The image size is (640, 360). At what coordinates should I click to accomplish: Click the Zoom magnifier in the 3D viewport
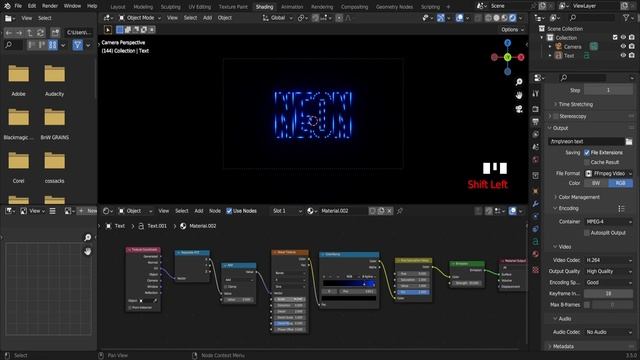point(519,82)
